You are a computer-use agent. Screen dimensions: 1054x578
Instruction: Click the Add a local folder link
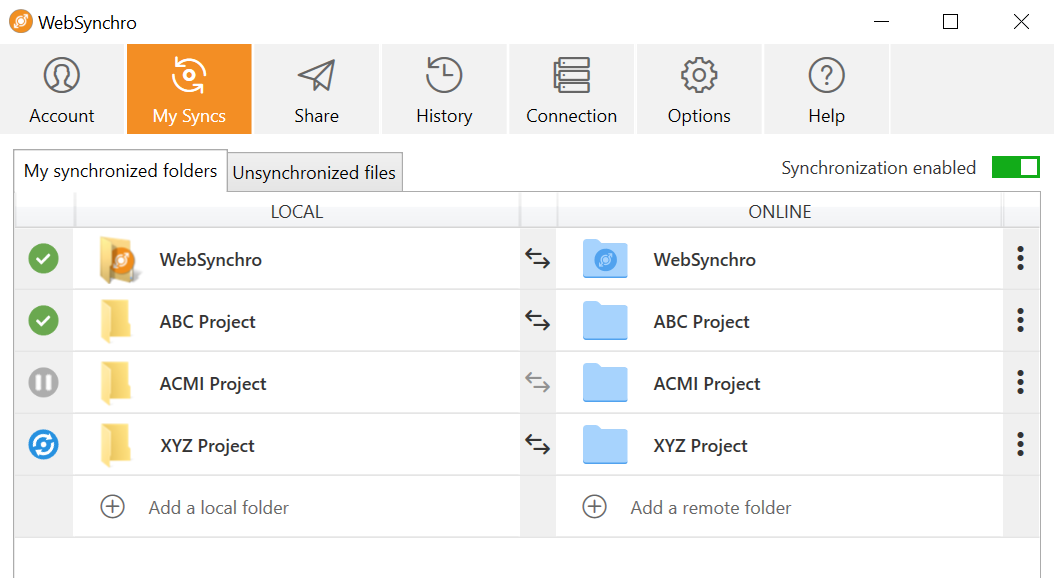218,508
